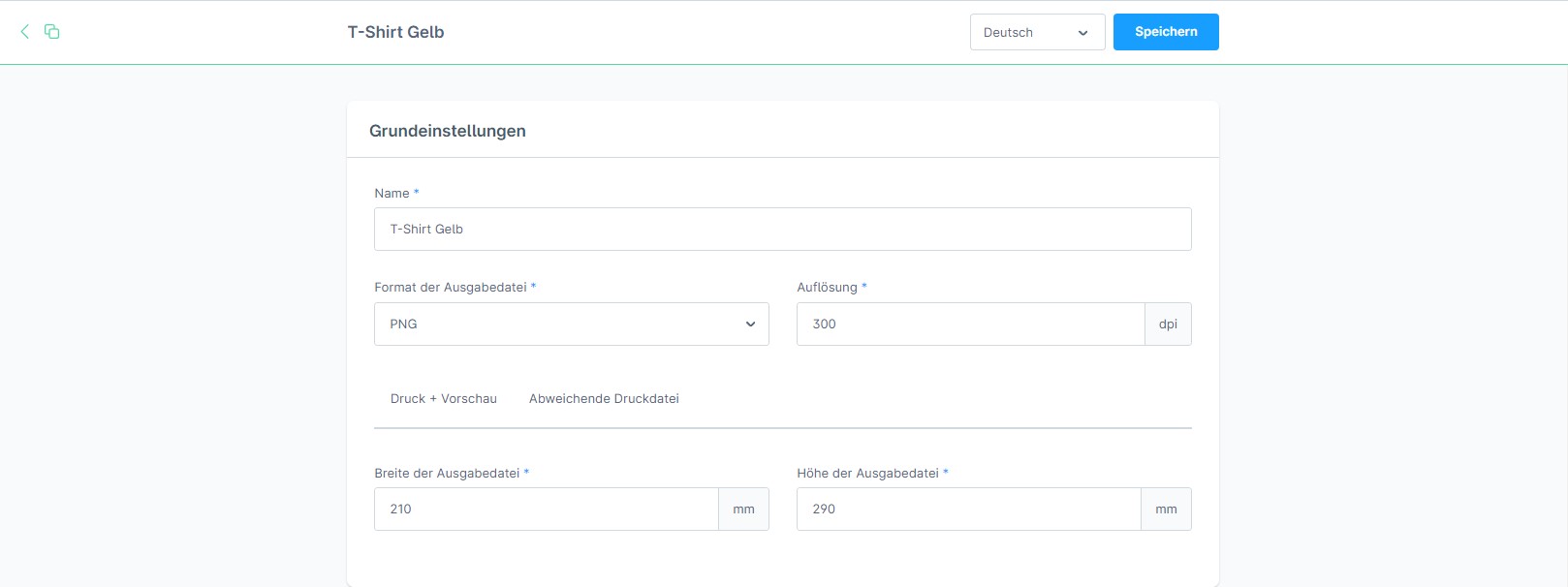This screenshot has height=587, width=1568.
Task: Go back using the left chevron icon
Action: click(x=25, y=32)
